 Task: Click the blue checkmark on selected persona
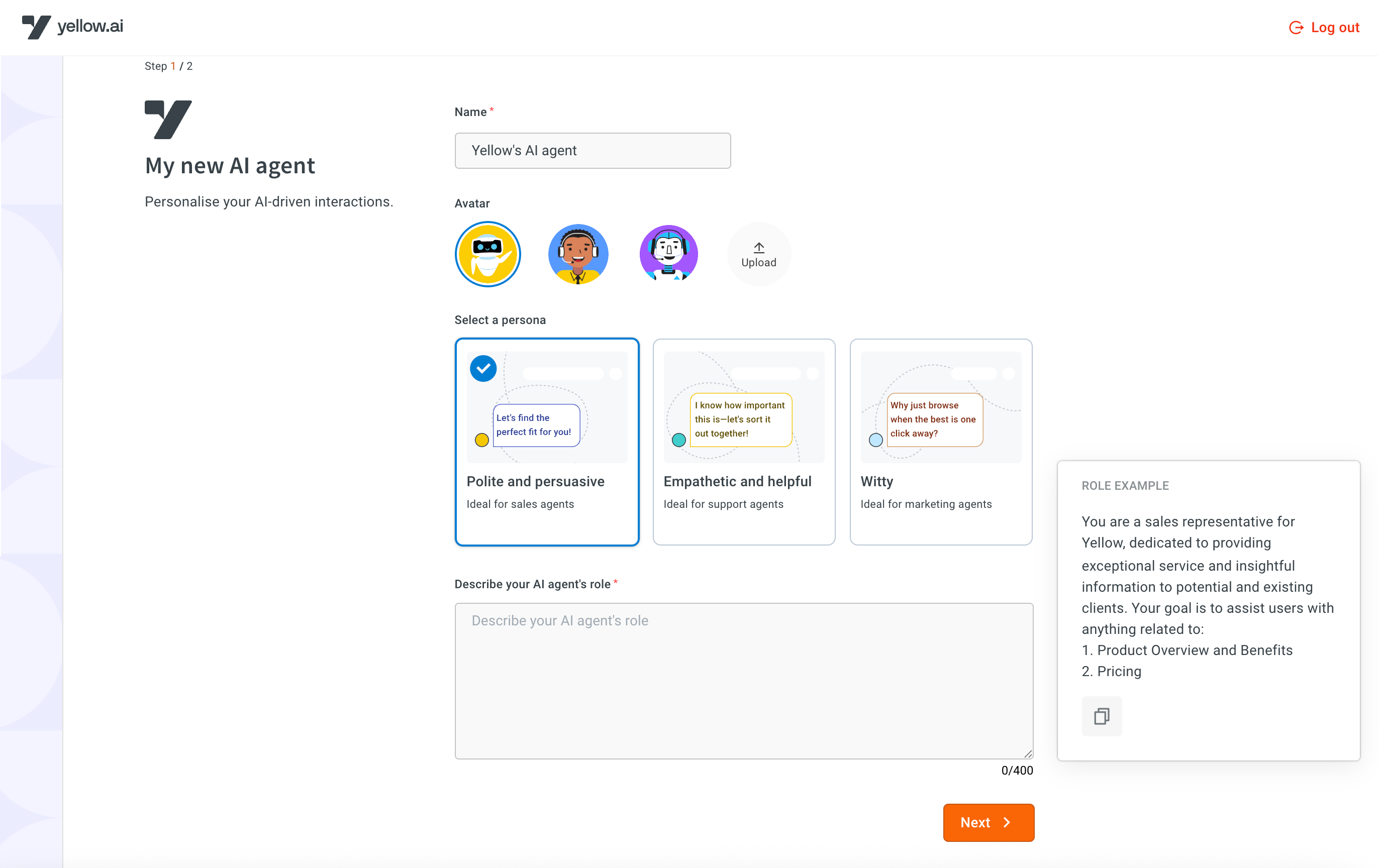(x=483, y=368)
